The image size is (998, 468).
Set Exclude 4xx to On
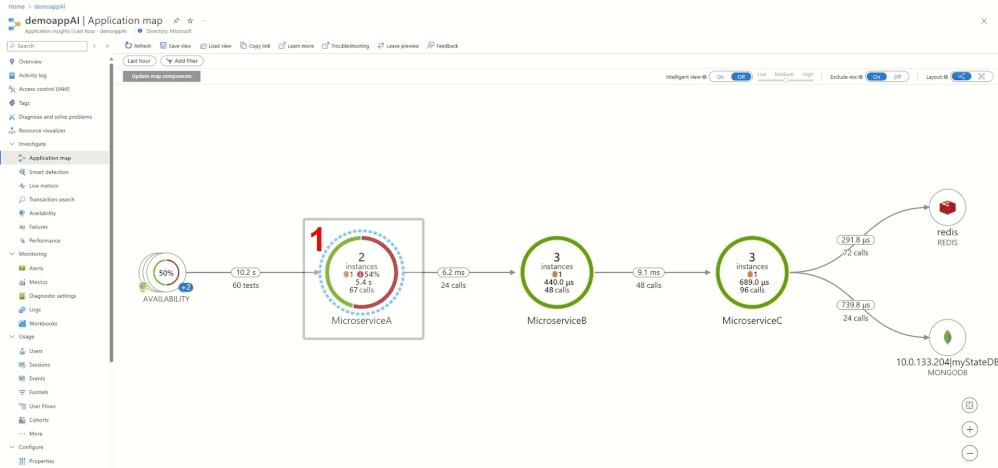tap(876, 76)
